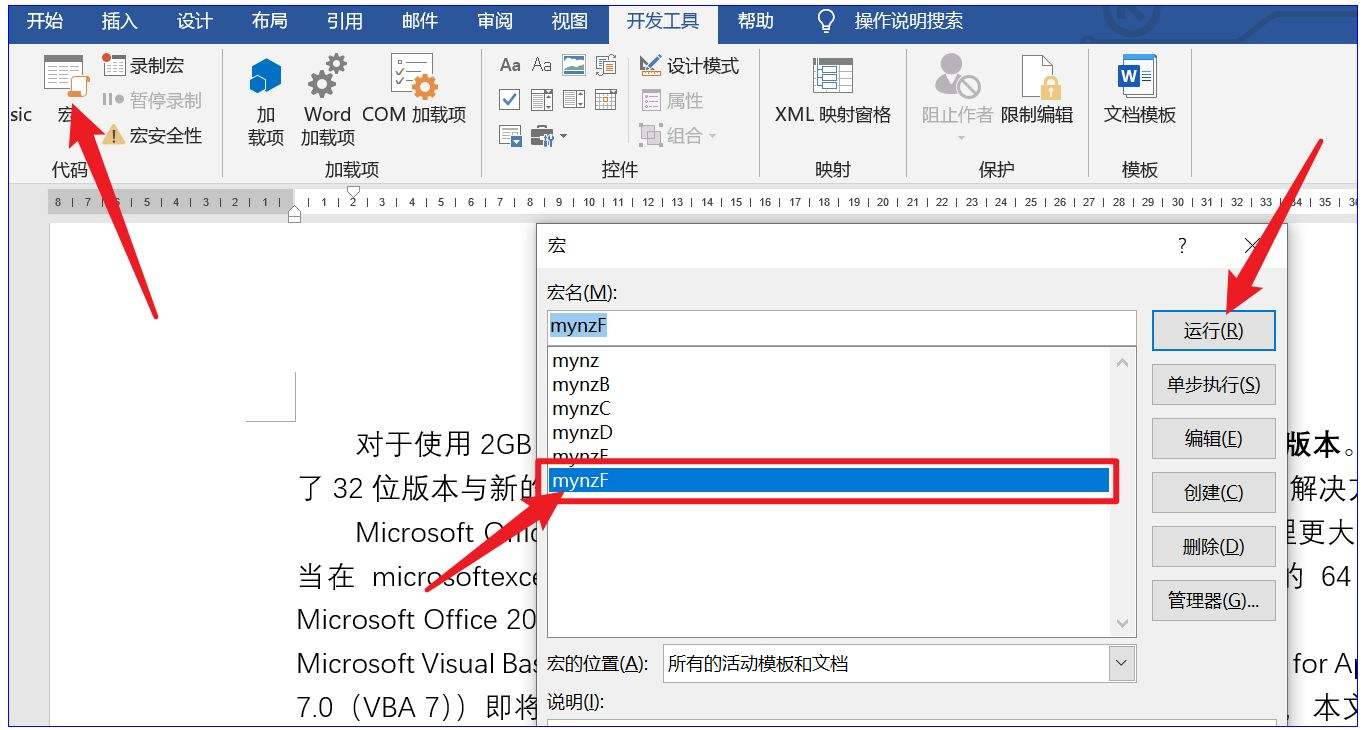
Task: Select mynzC in the macro list
Action: (581, 409)
